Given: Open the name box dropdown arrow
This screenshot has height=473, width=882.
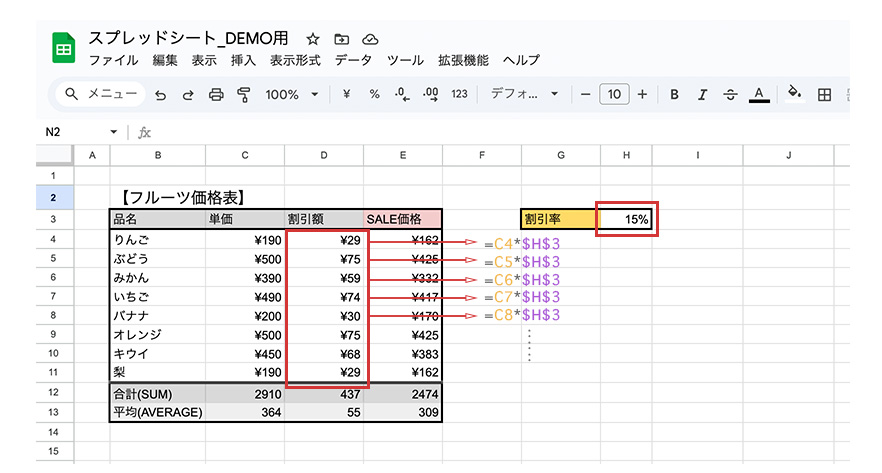Looking at the screenshot, I should click(114, 132).
